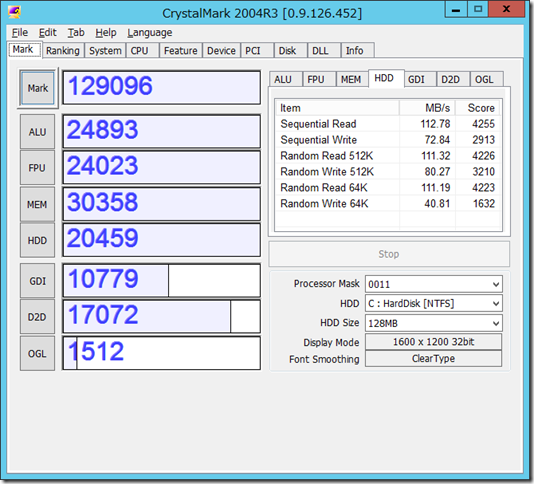This screenshot has height=484, width=534.
Task: Select the Sequential Read row
Action: pyautogui.click(x=388, y=124)
